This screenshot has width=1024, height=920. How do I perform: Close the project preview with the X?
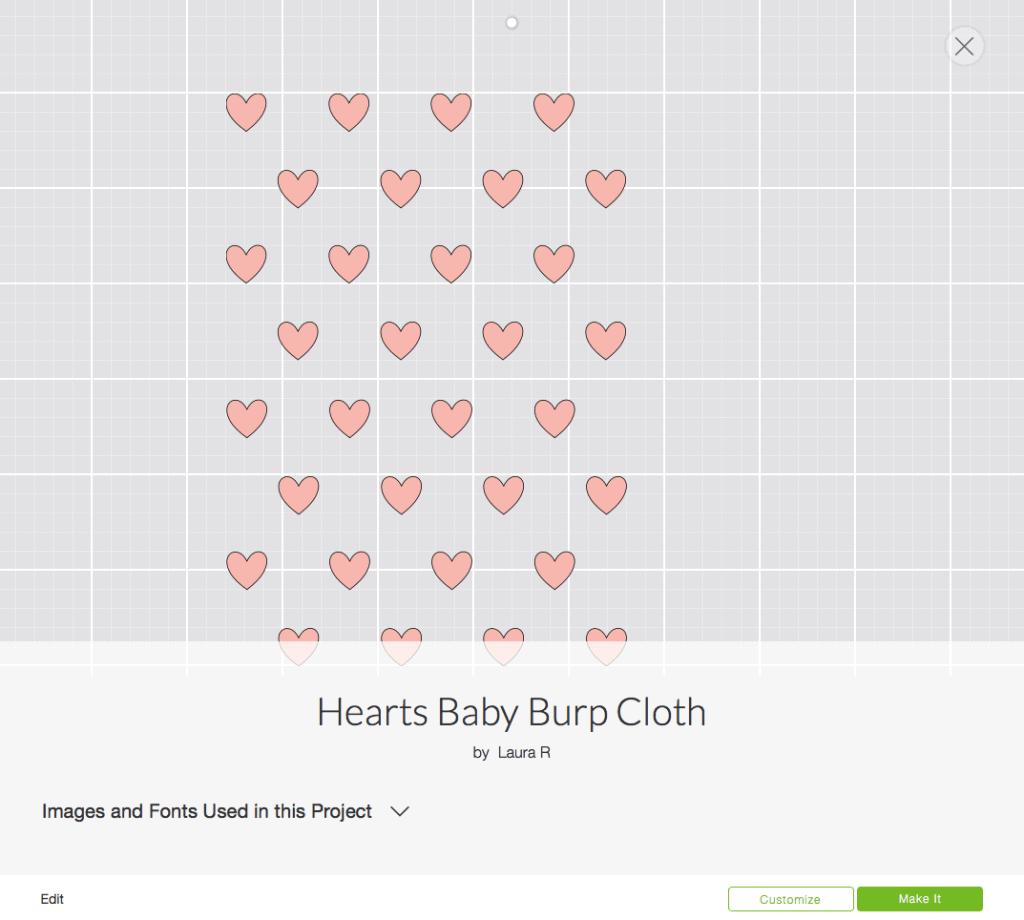click(x=963, y=46)
